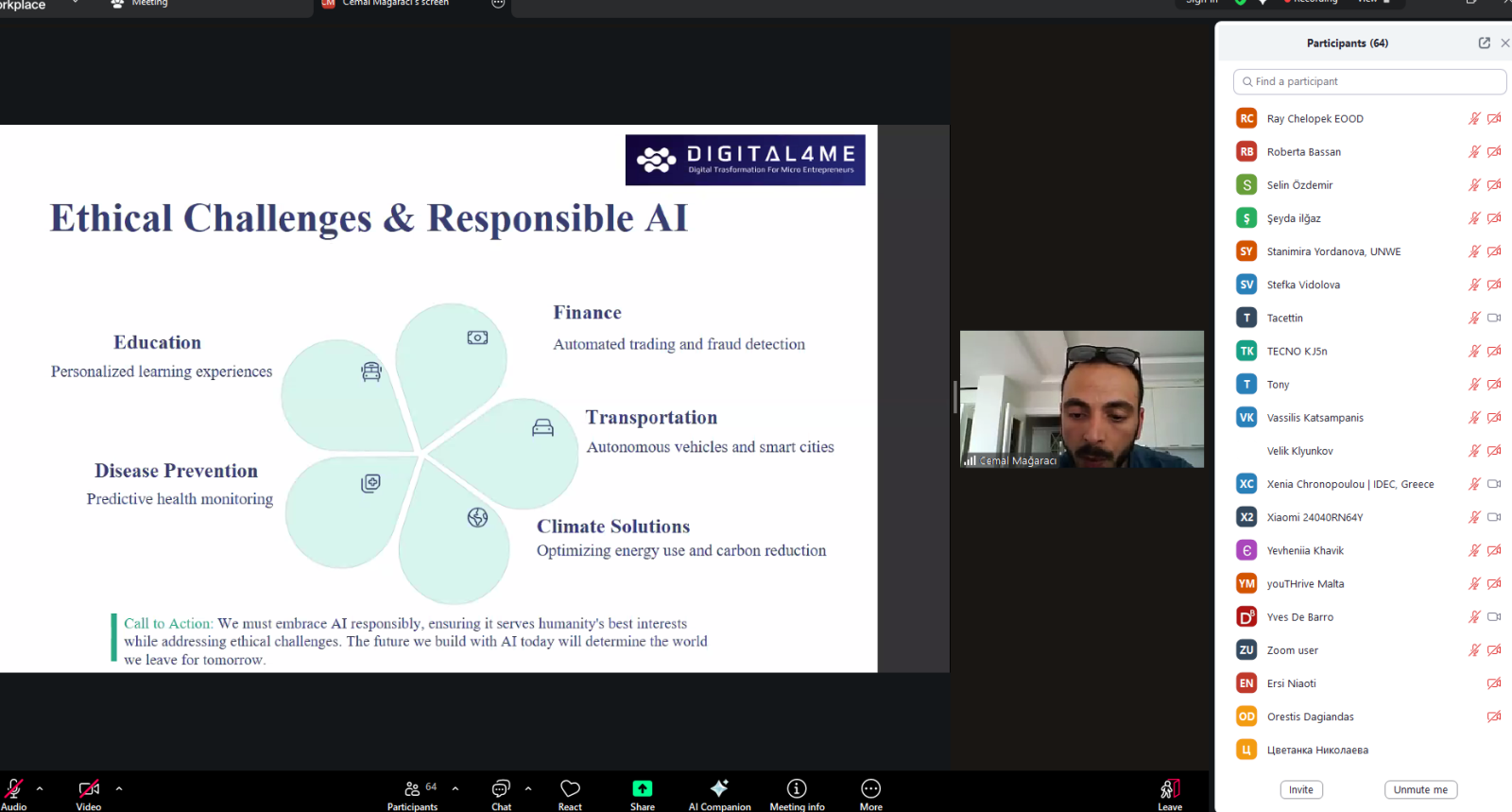Click the Invite button

1300,789
